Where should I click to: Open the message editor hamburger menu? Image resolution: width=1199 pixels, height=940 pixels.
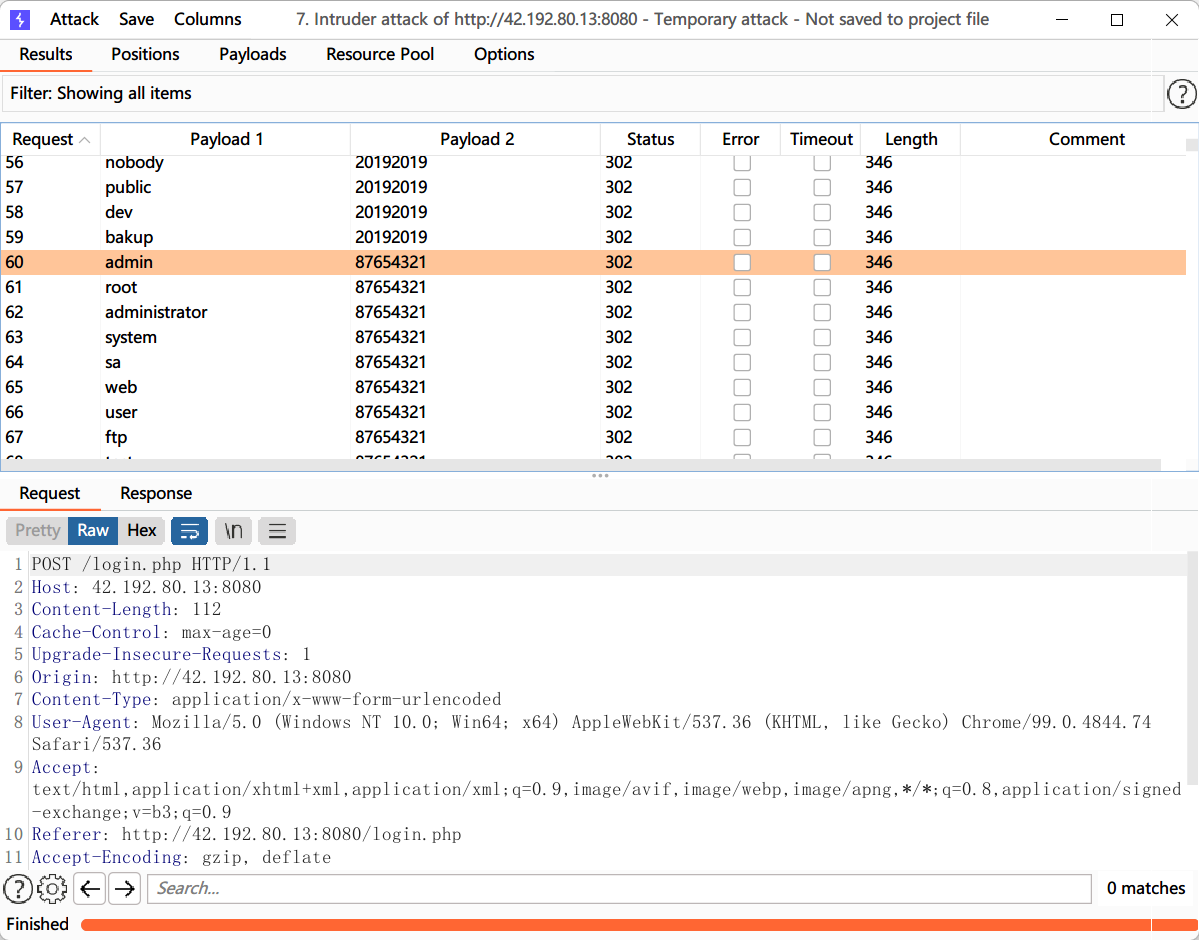(x=277, y=531)
